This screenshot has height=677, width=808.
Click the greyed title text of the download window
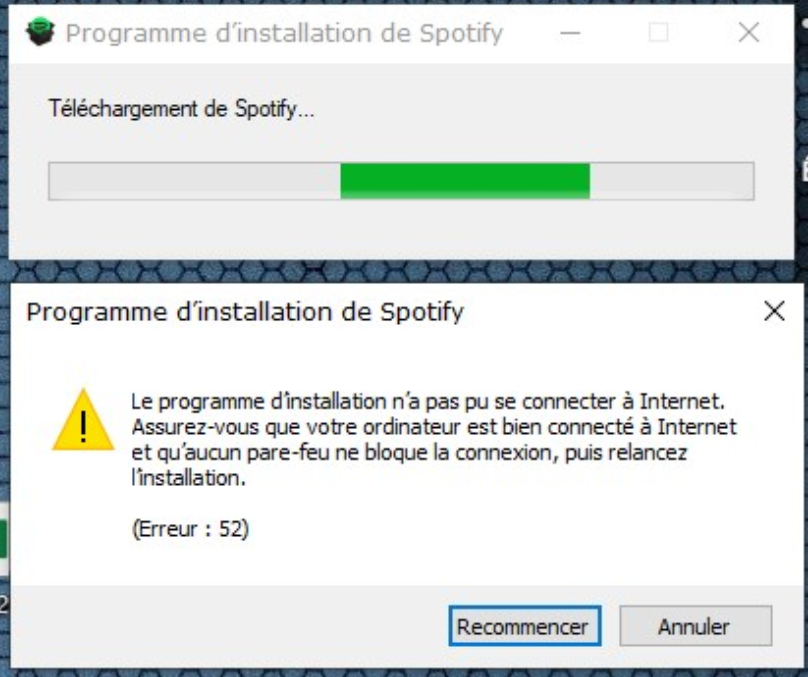coord(284,33)
